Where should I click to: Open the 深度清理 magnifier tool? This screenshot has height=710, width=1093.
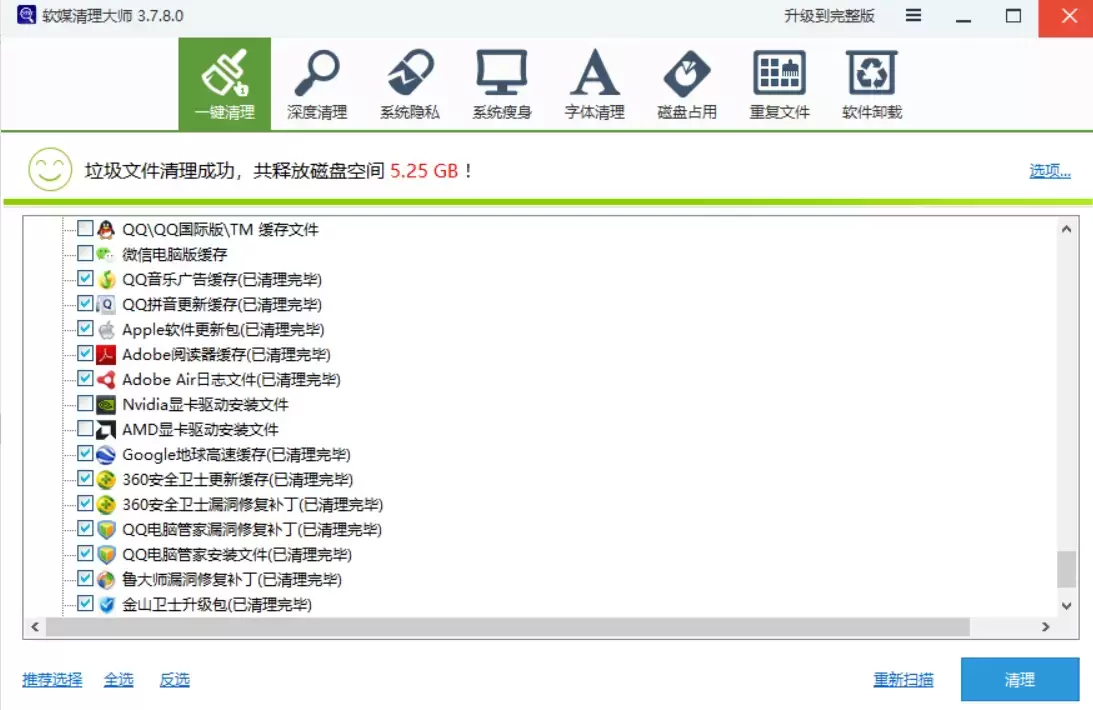pyautogui.click(x=317, y=84)
